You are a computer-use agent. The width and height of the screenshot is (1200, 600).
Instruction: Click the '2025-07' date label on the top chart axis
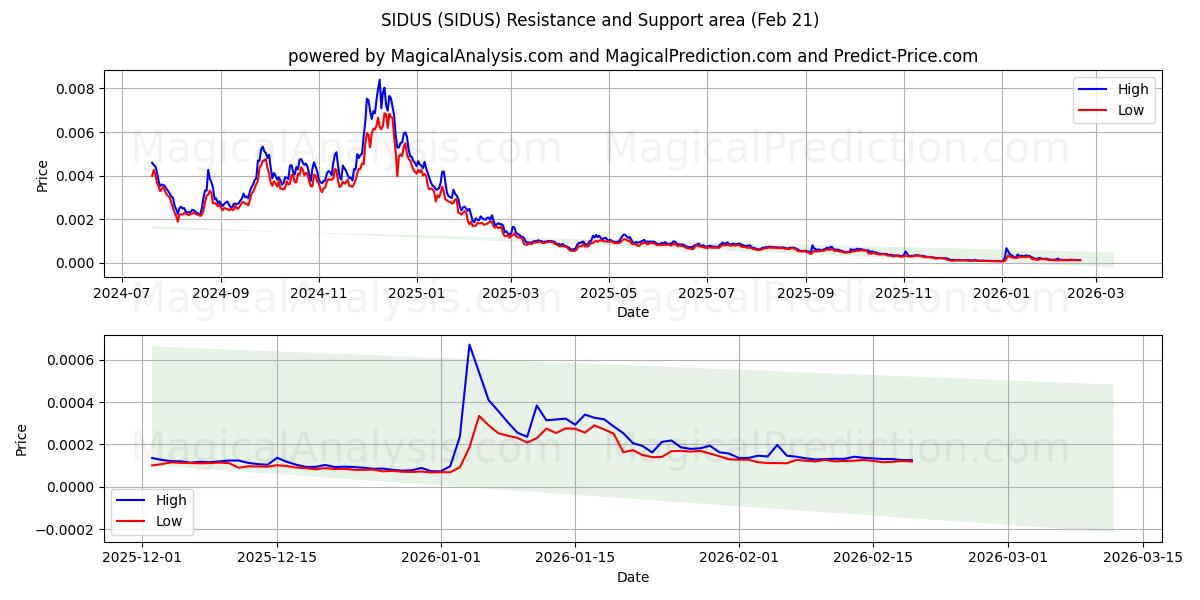(707, 293)
